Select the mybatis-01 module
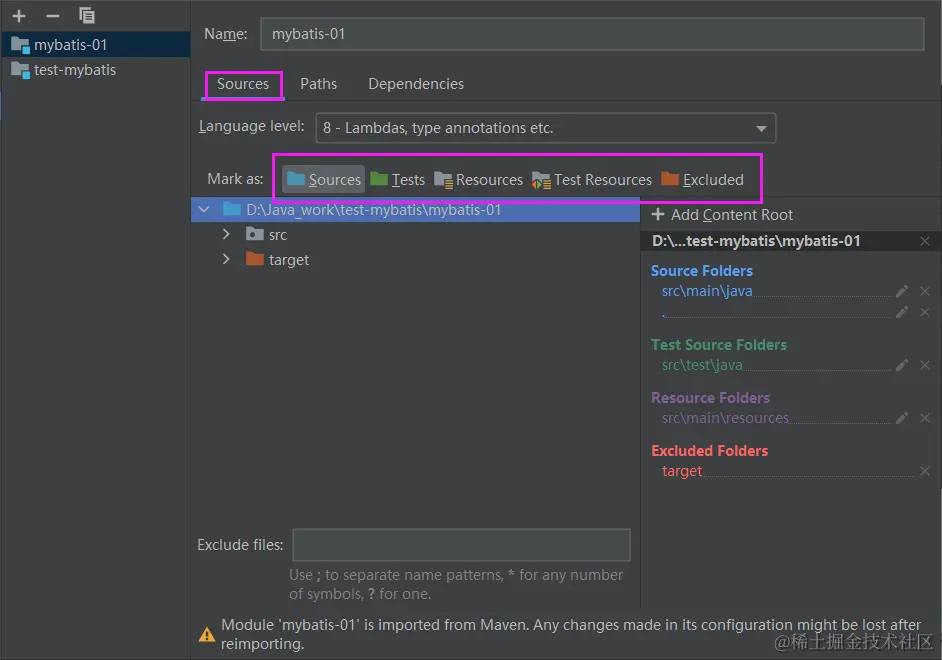 96,44
